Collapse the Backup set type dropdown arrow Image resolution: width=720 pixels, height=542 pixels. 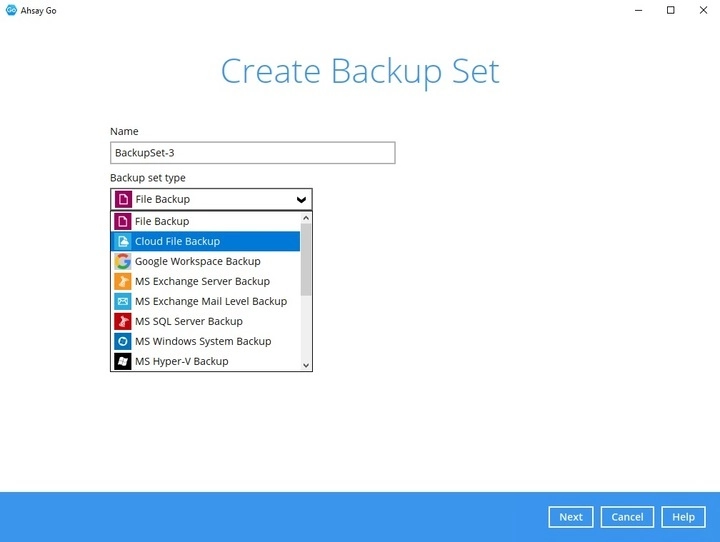pyautogui.click(x=301, y=200)
